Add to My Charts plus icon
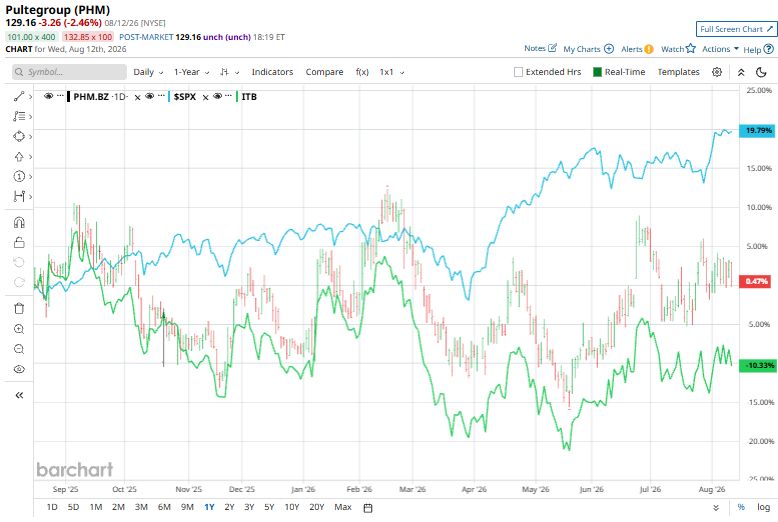778x522 pixels. point(609,49)
